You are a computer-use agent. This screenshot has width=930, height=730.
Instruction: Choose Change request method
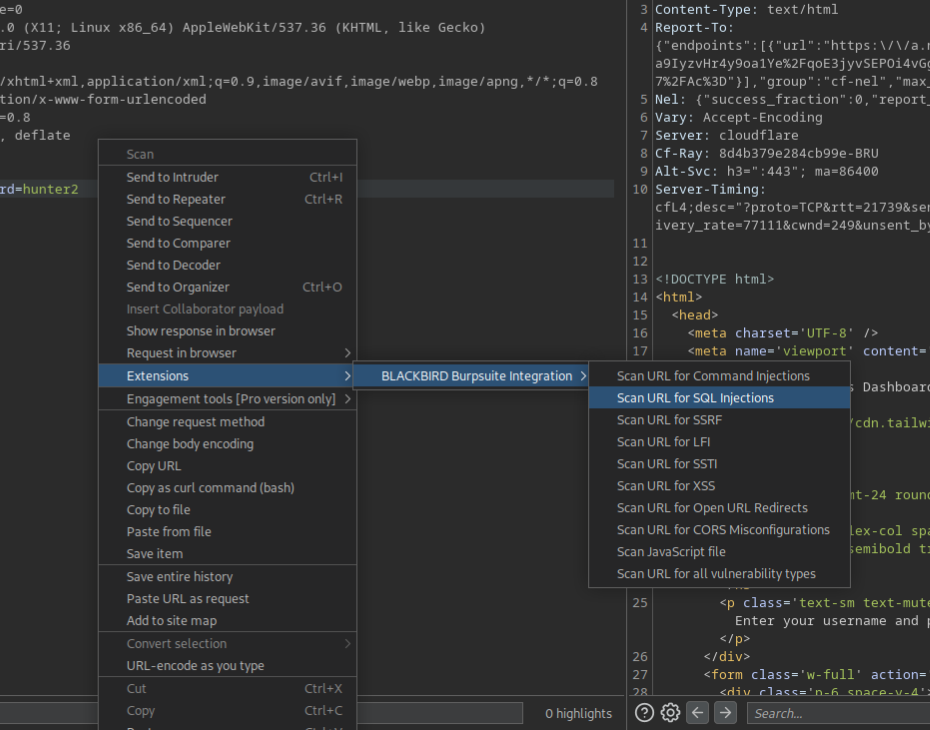click(x=195, y=422)
